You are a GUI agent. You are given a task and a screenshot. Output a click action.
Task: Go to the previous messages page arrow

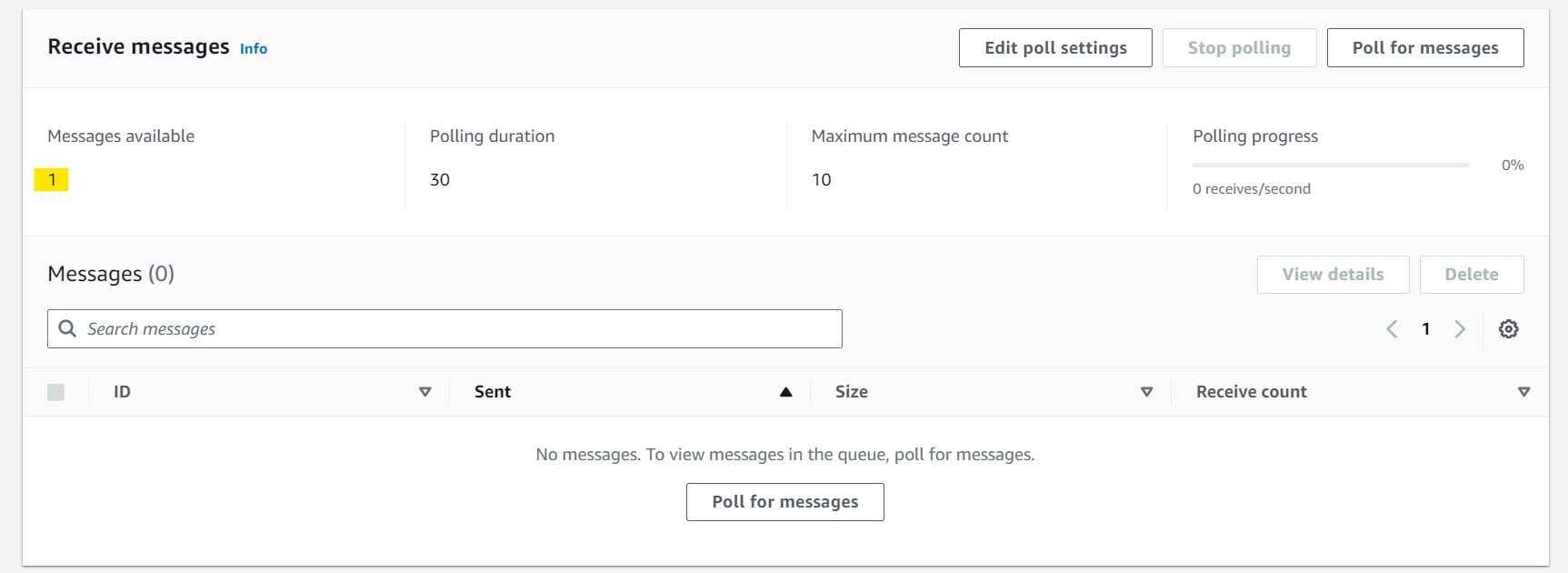1392,329
